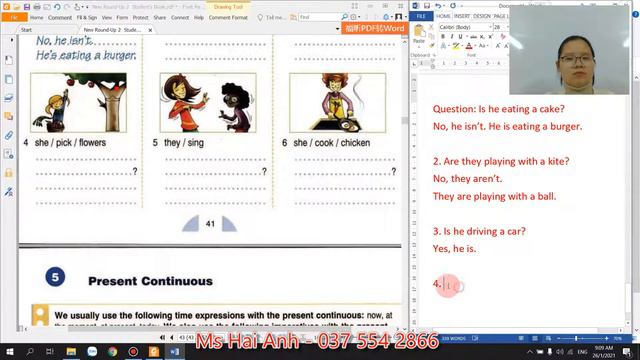Switch to the DESIGN tab in Word
This screenshot has height=360, width=640.
click(482, 16)
